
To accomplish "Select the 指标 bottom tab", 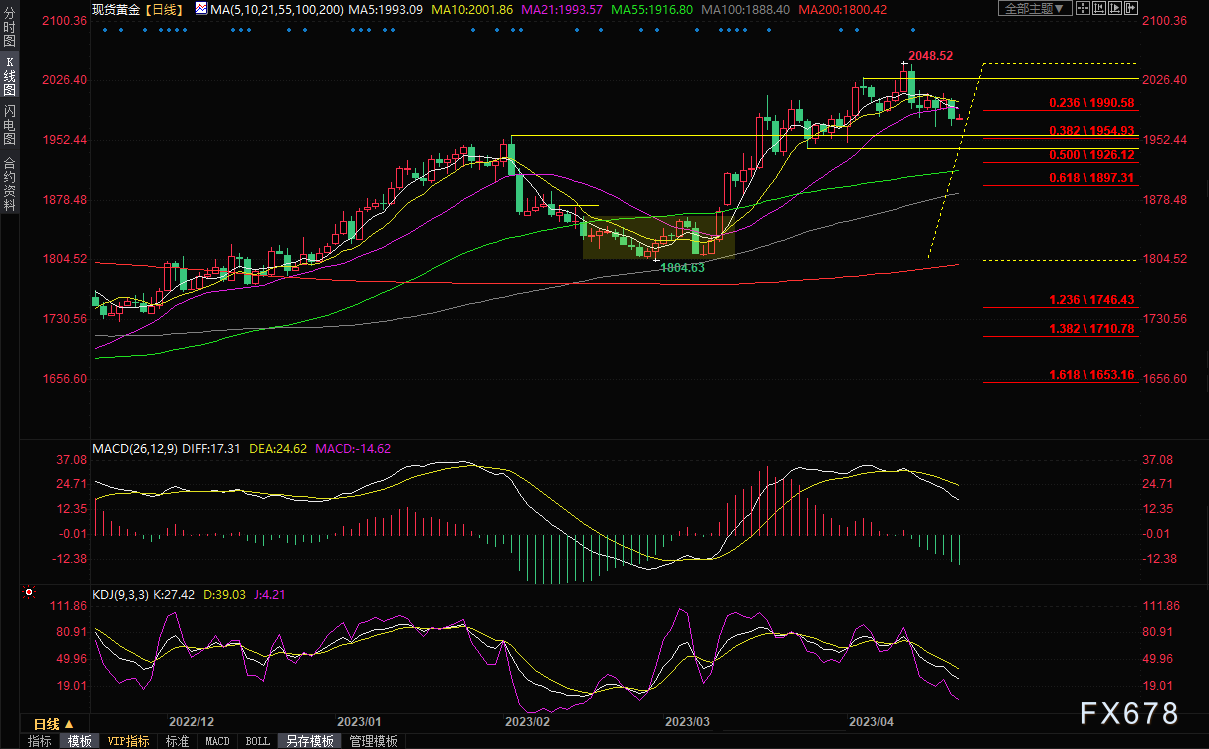I will 40,741.
